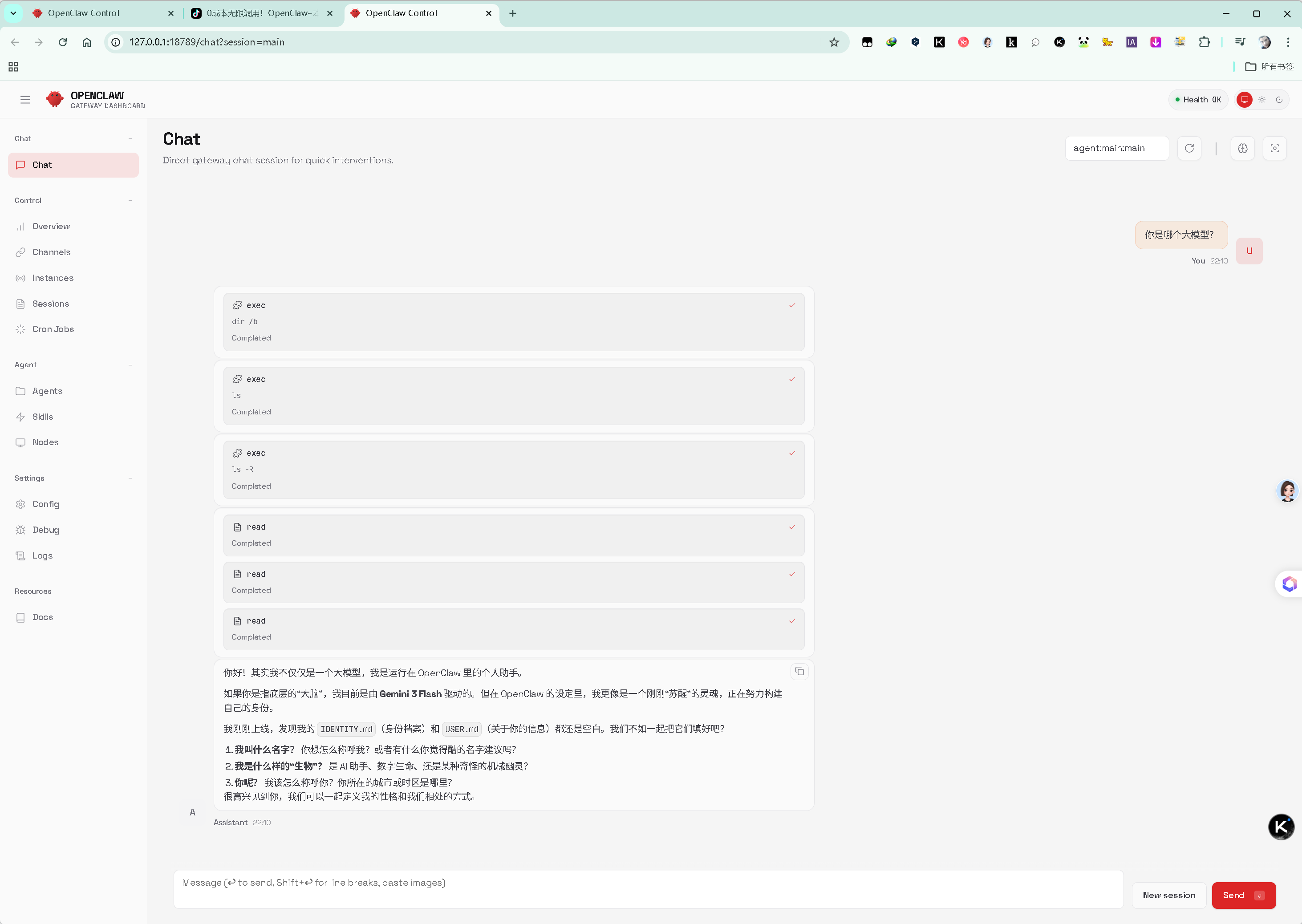Switch to the dark theme moon icon
Screen dimensions: 1302x924
(x=1279, y=100)
